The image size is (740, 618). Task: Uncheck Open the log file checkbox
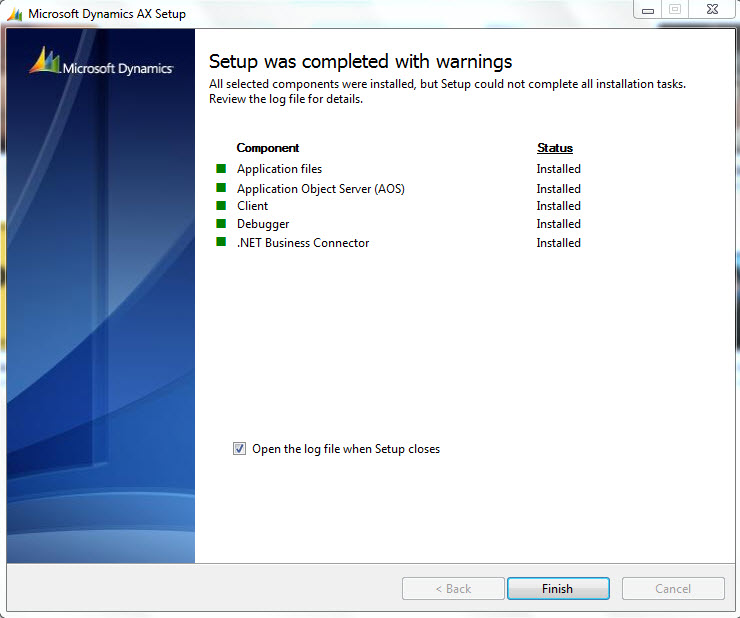coord(239,449)
